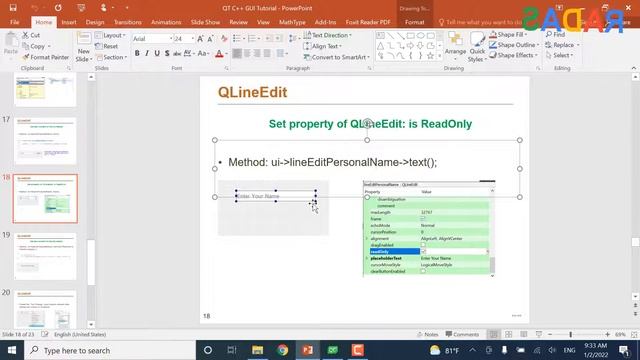Adjust the zoom slider handle
This screenshot has width=640, height=360.
tap(571, 334)
